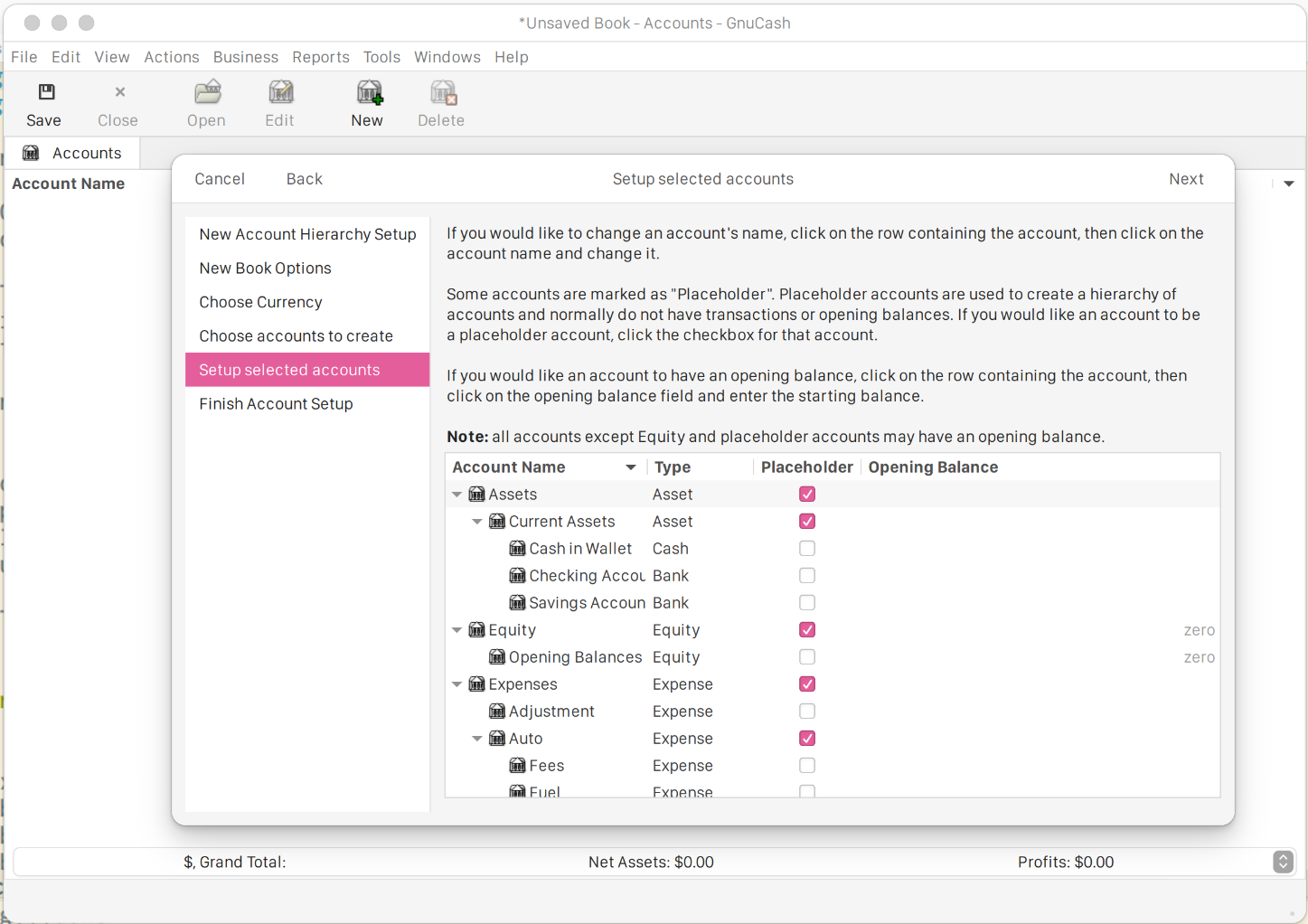Click the Opening Balances account icon
Viewport: 1308px width, 924px height.
[x=497, y=657]
